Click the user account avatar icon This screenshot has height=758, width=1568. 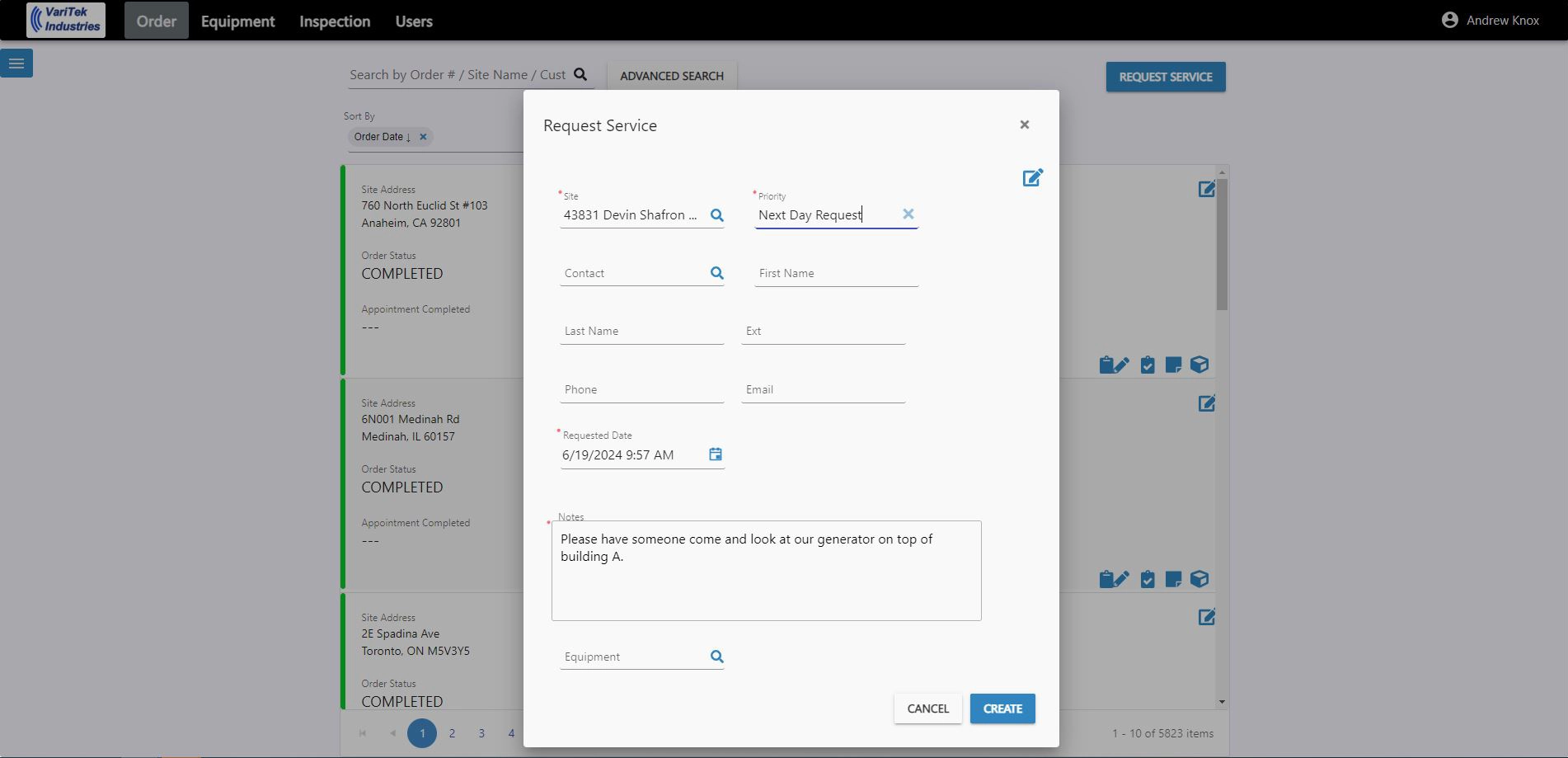click(1449, 20)
